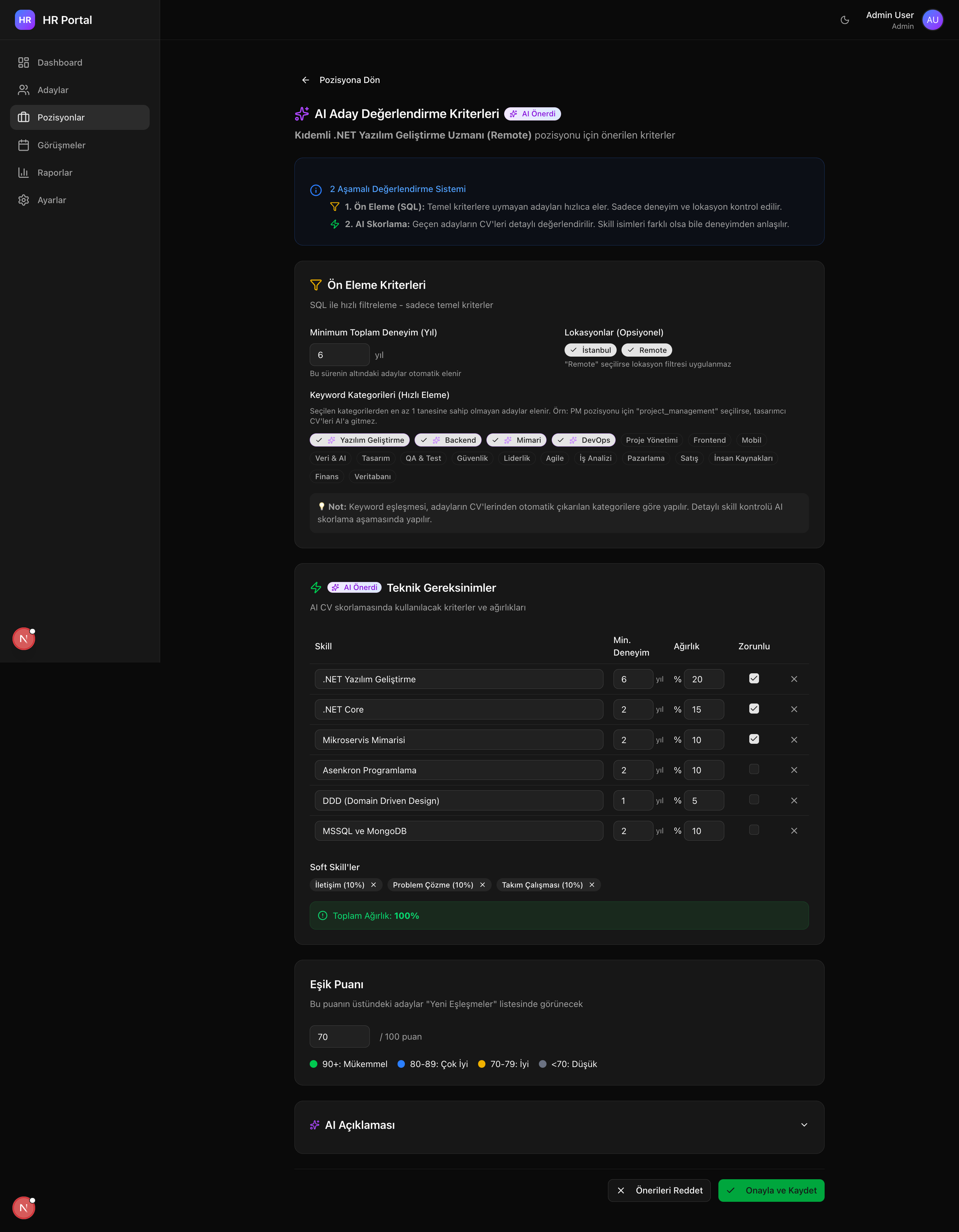Delete the MSSQL ve MongoDB row
The width and height of the screenshot is (959, 1232).
(x=794, y=830)
